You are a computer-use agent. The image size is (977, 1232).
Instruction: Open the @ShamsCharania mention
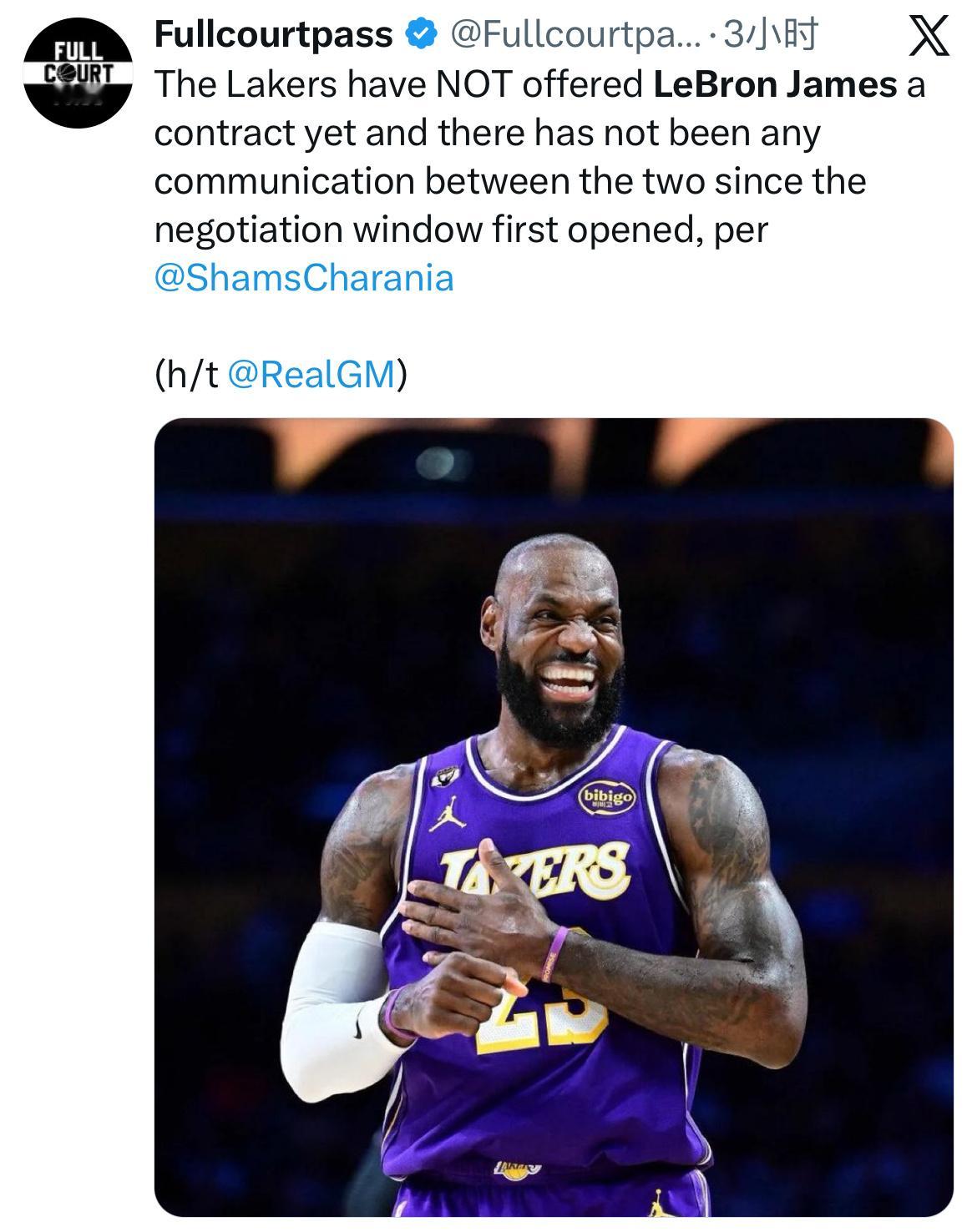click(304, 278)
